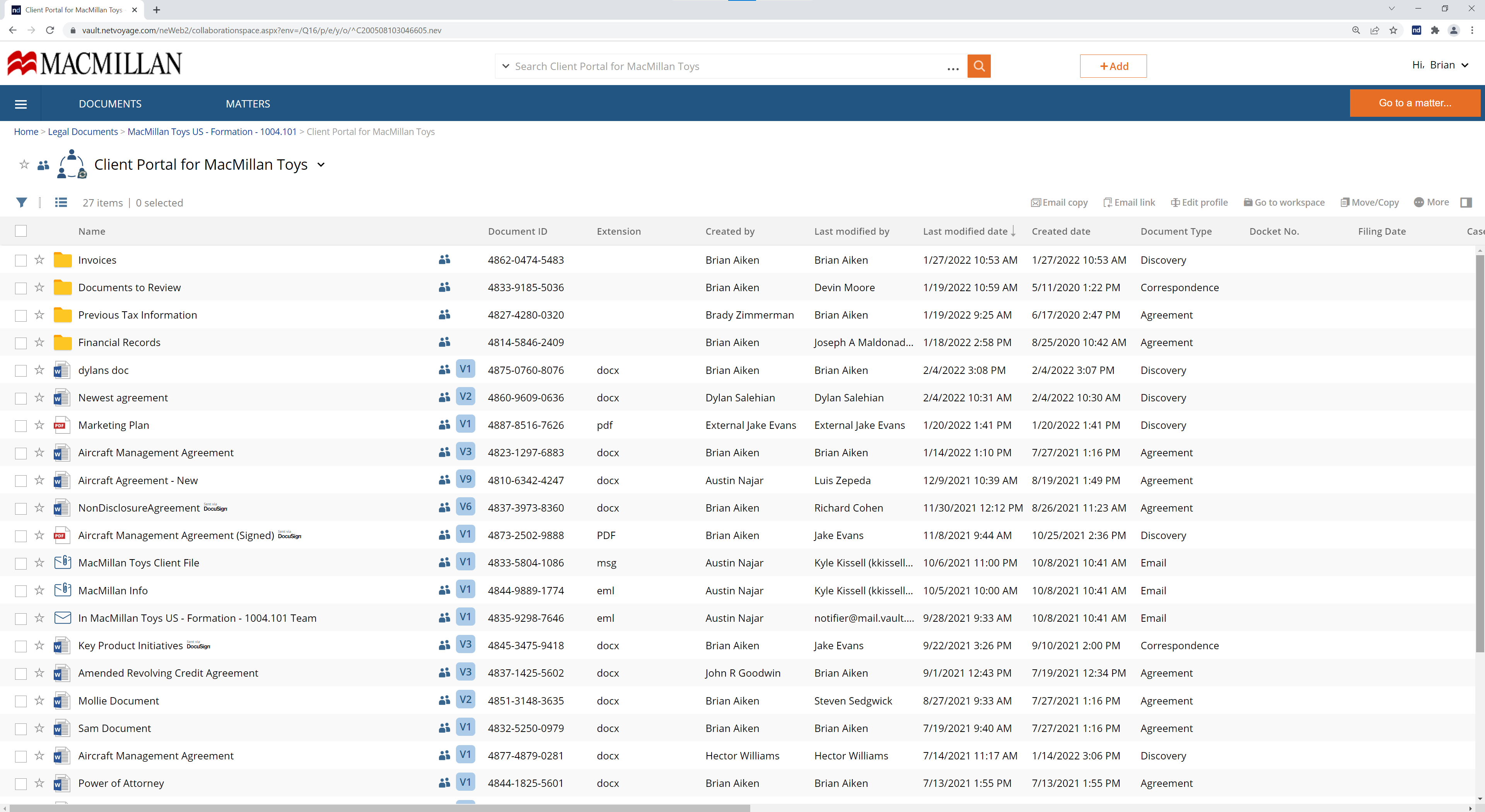
Task: Open V9 version badge of Aircraft Agreement - New
Action: tap(465, 479)
